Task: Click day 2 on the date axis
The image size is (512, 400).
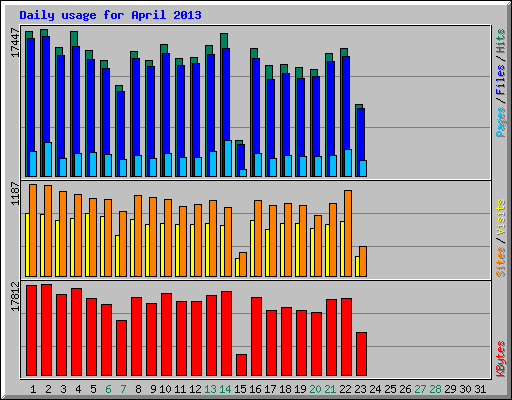Action: click(48, 389)
